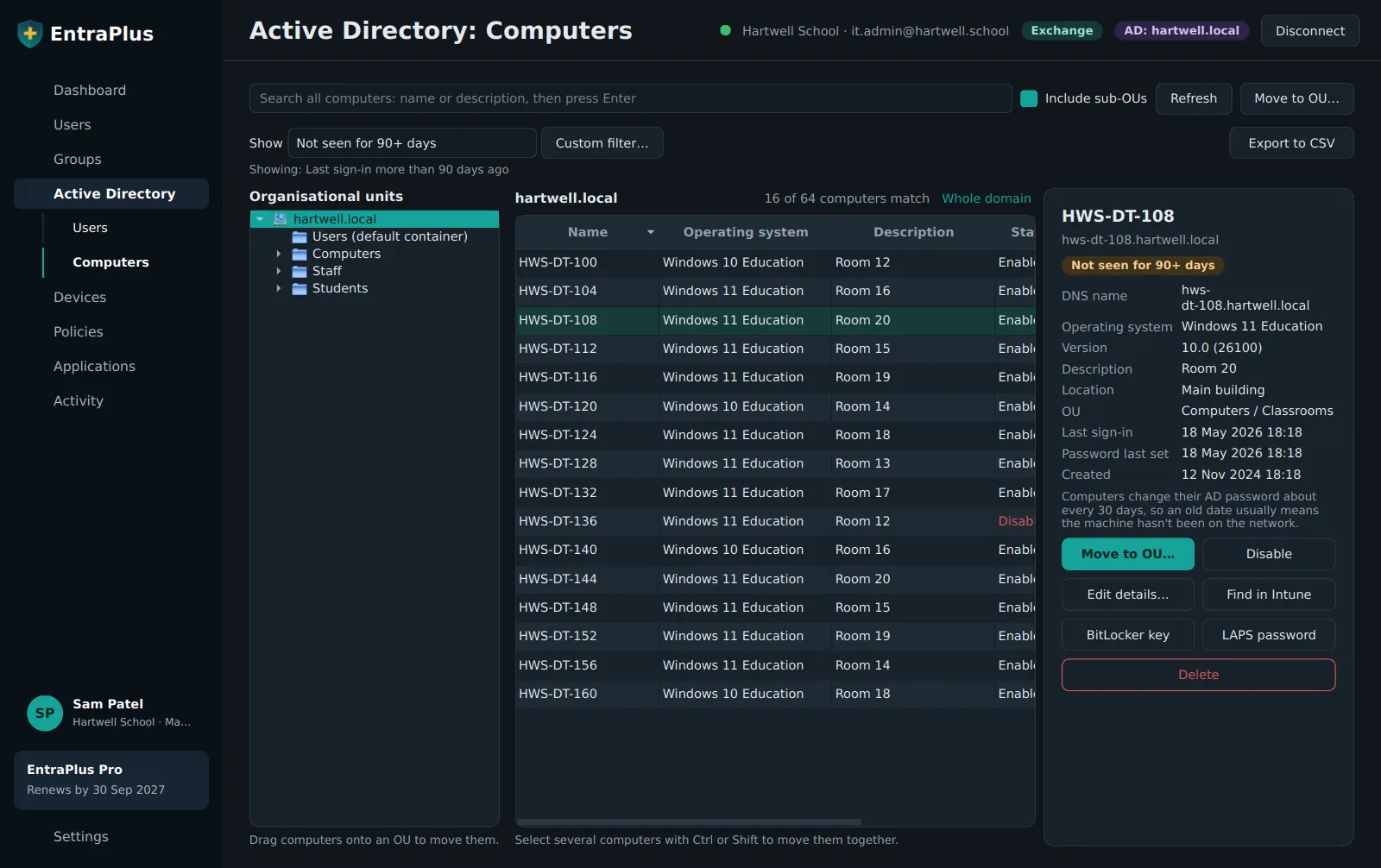Disable computer HWS-DT-108
The width and height of the screenshot is (1381, 868).
click(x=1269, y=554)
